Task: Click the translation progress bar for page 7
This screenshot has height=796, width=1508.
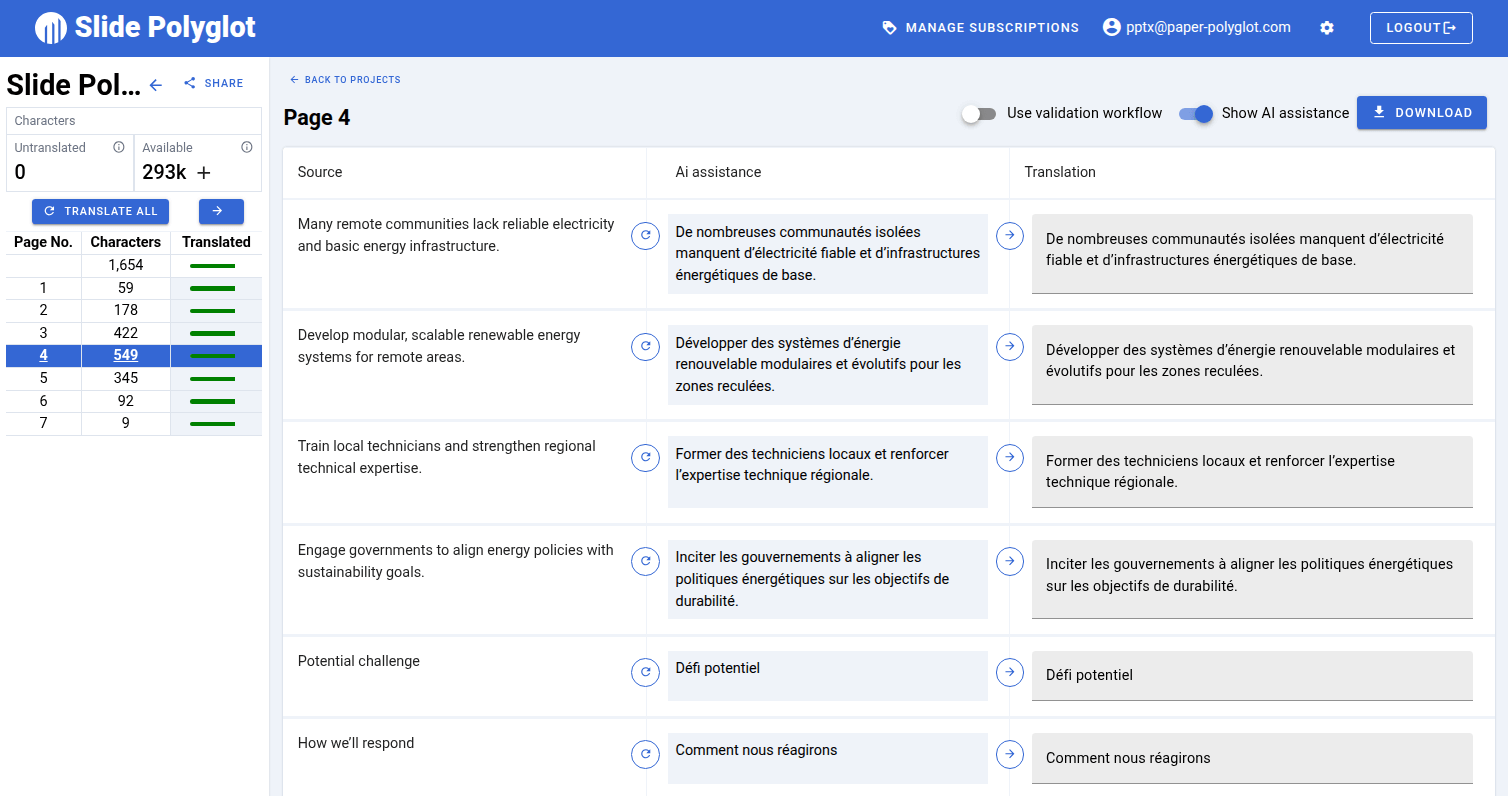Action: (212, 424)
